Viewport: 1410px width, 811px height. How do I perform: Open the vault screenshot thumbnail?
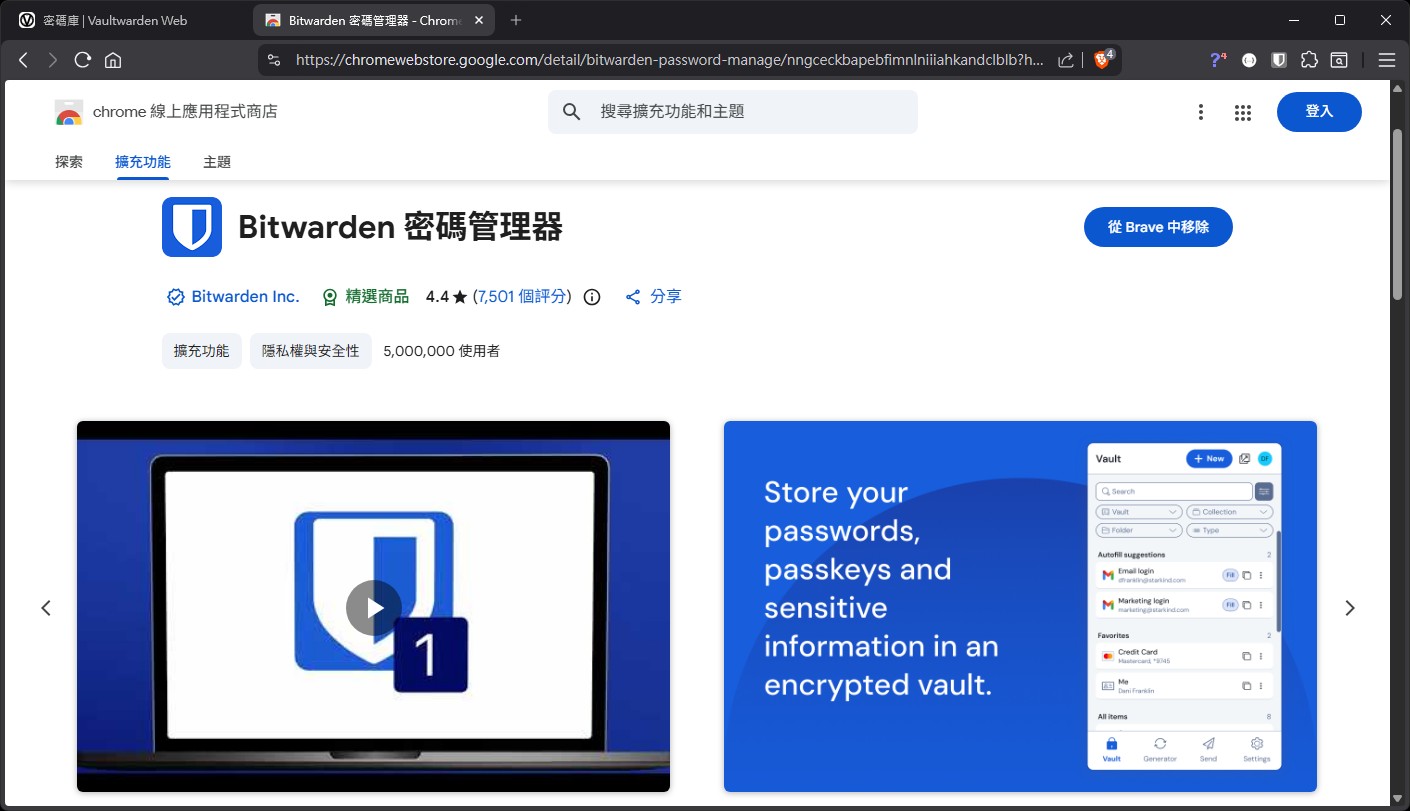pos(1020,606)
